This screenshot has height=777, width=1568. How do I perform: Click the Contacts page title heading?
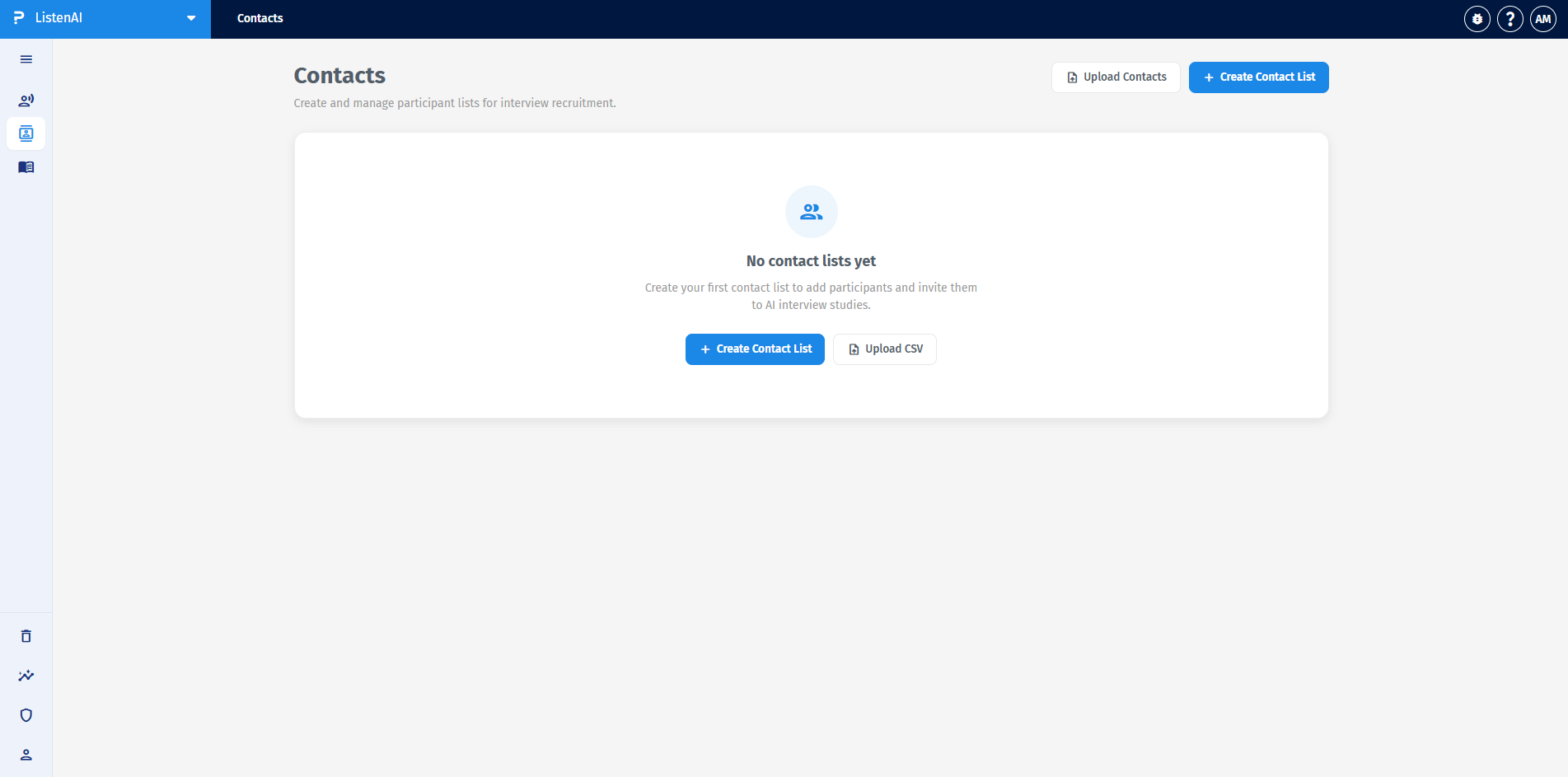(339, 76)
